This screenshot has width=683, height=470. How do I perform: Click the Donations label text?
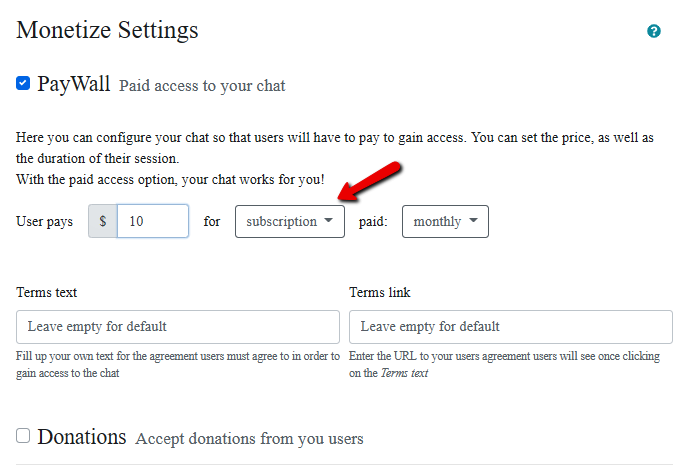82,437
